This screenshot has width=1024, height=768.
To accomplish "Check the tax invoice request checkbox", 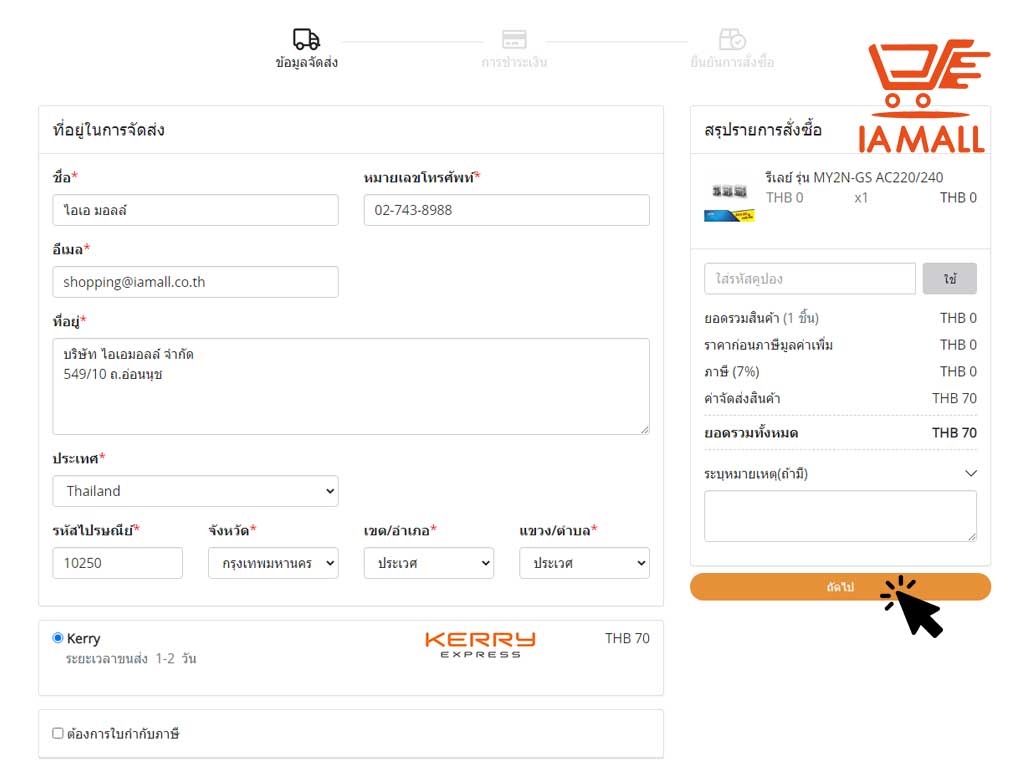I will point(58,734).
